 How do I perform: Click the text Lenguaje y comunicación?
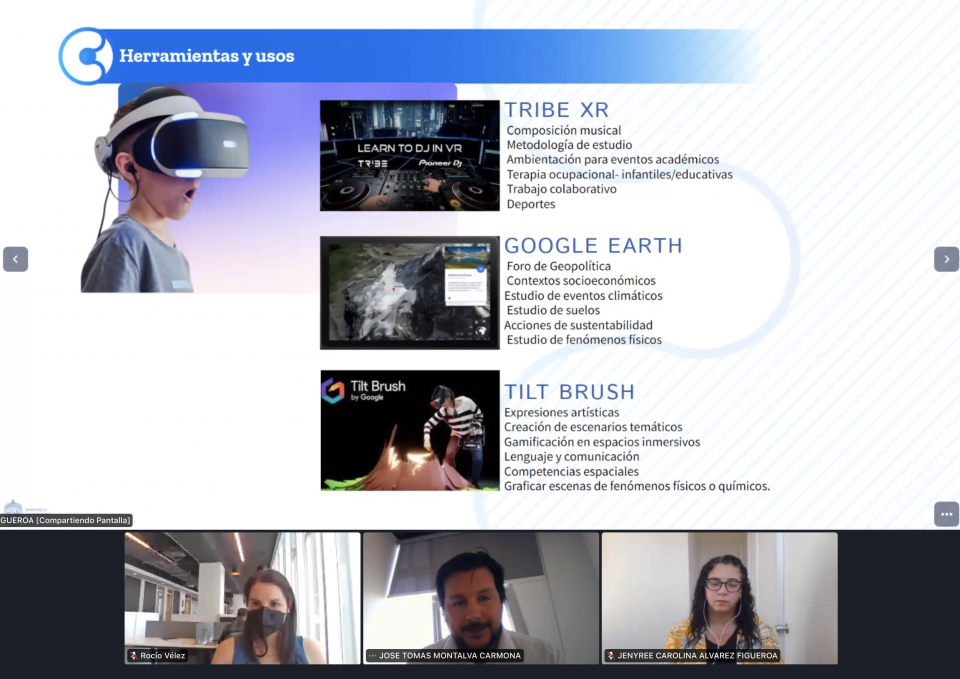572,457
